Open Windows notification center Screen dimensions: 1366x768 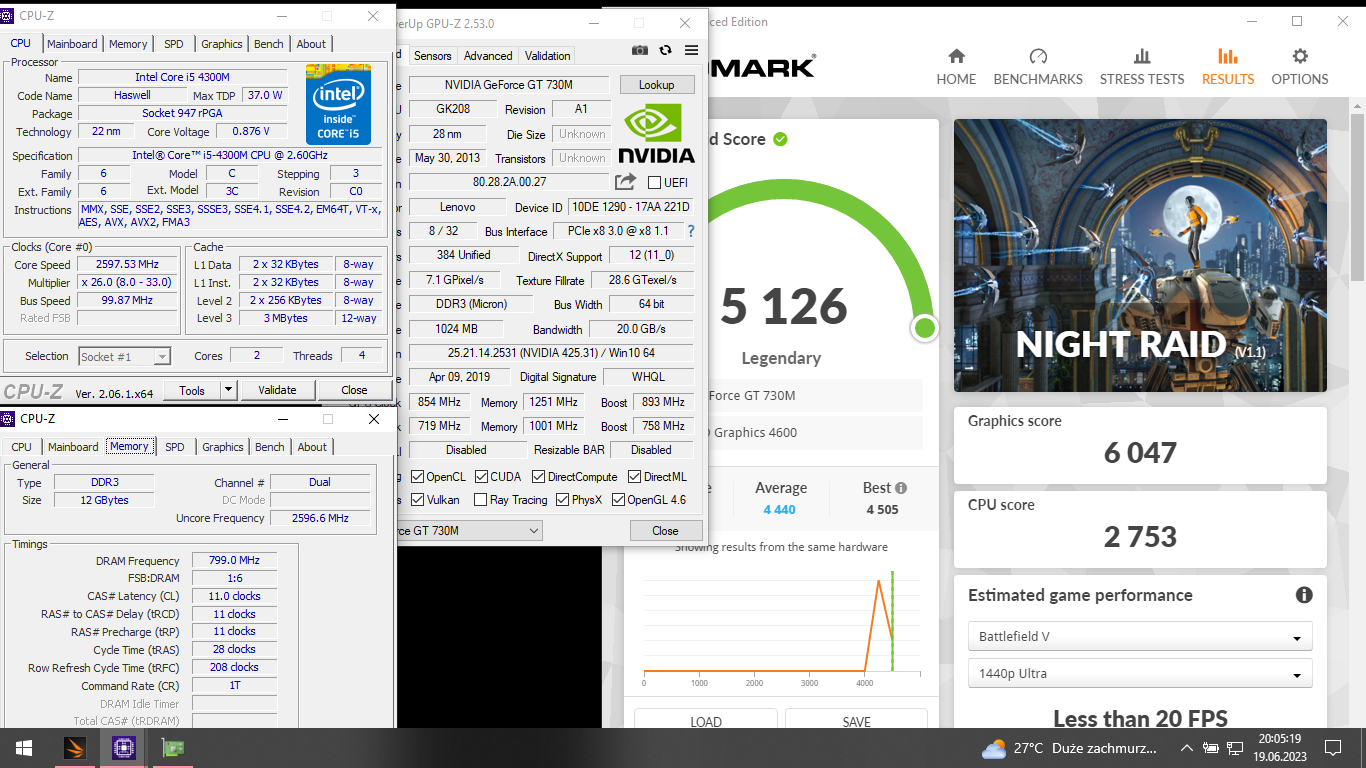1332,748
